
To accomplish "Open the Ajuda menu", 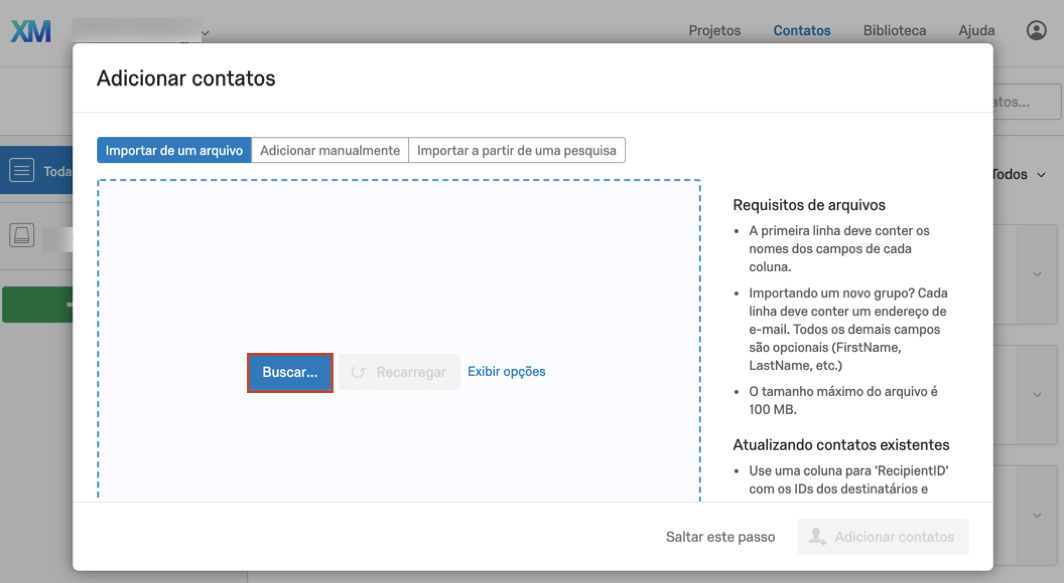I will pos(976,31).
